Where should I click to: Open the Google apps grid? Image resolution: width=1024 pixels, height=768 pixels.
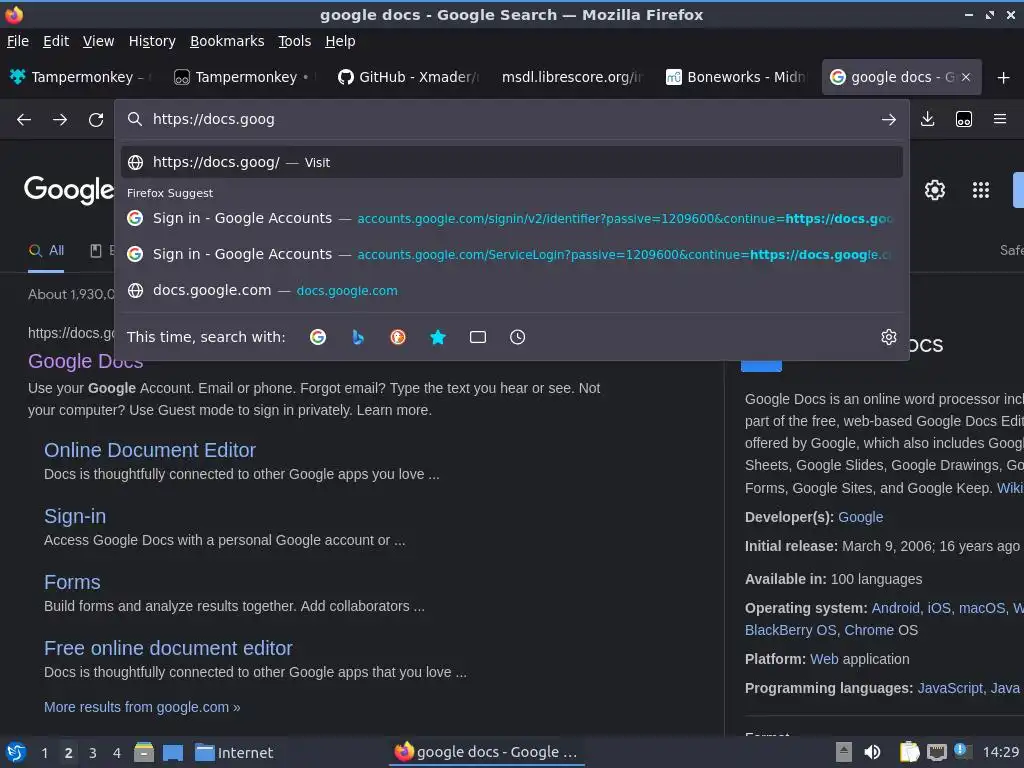981,190
